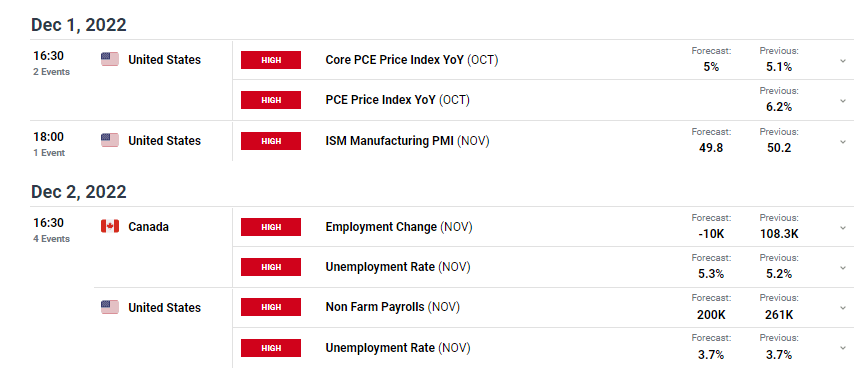Click the Dec 2, 2022 date heading

pyautogui.click(x=78, y=192)
